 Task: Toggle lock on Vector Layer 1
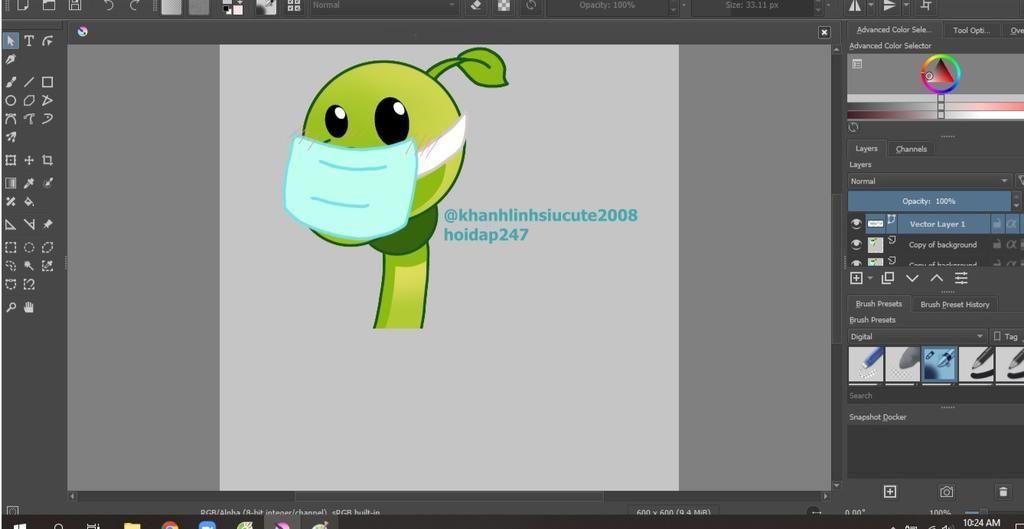(997, 224)
